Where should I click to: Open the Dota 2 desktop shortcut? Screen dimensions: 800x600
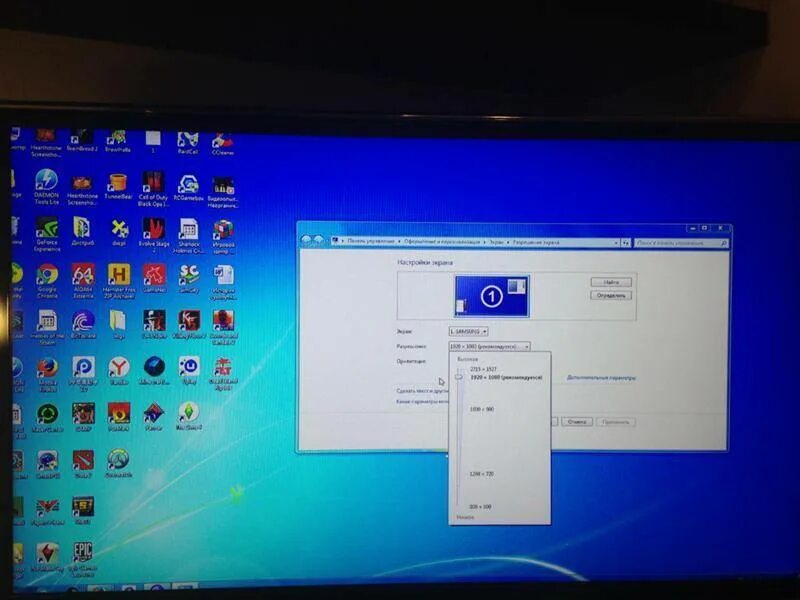83,463
